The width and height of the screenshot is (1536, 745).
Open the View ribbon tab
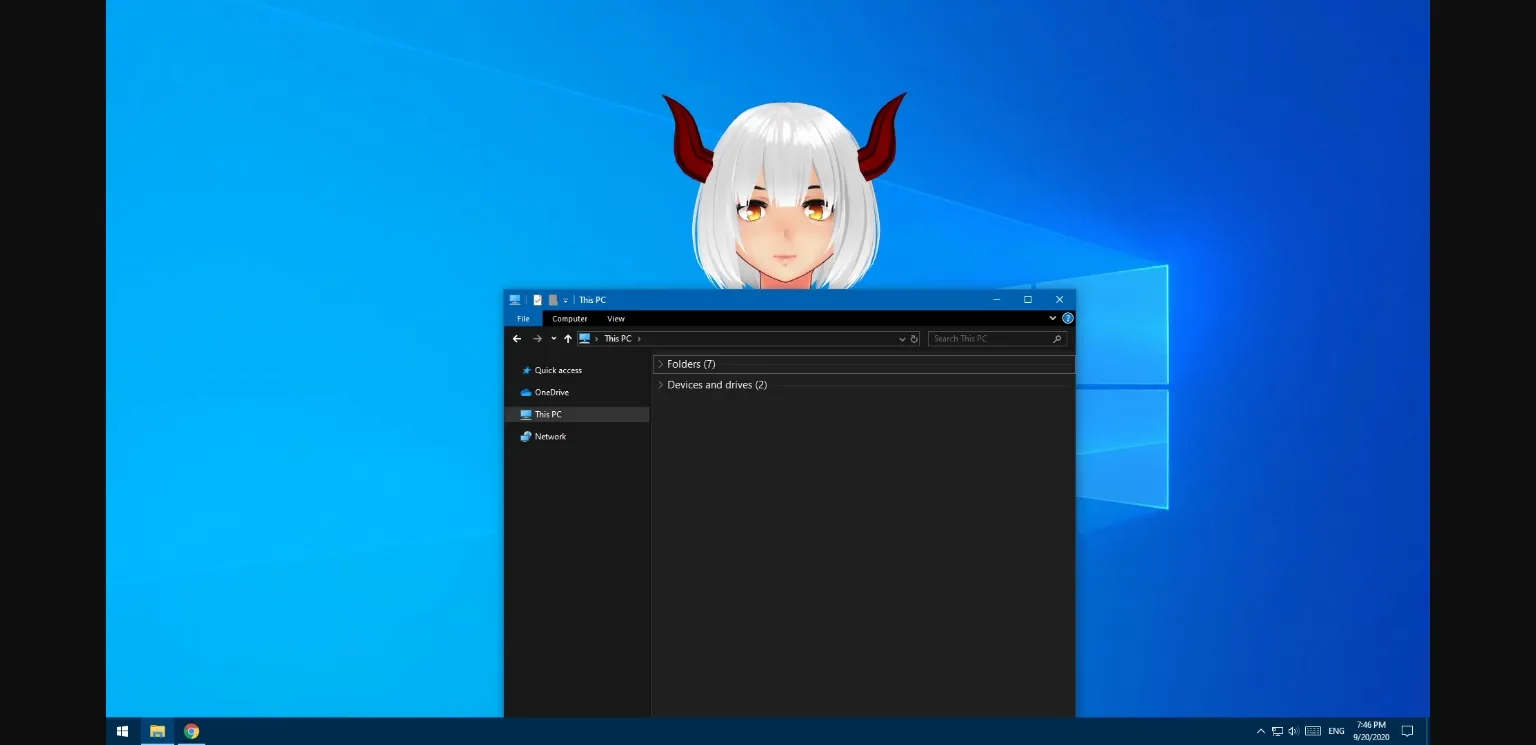pyautogui.click(x=615, y=318)
